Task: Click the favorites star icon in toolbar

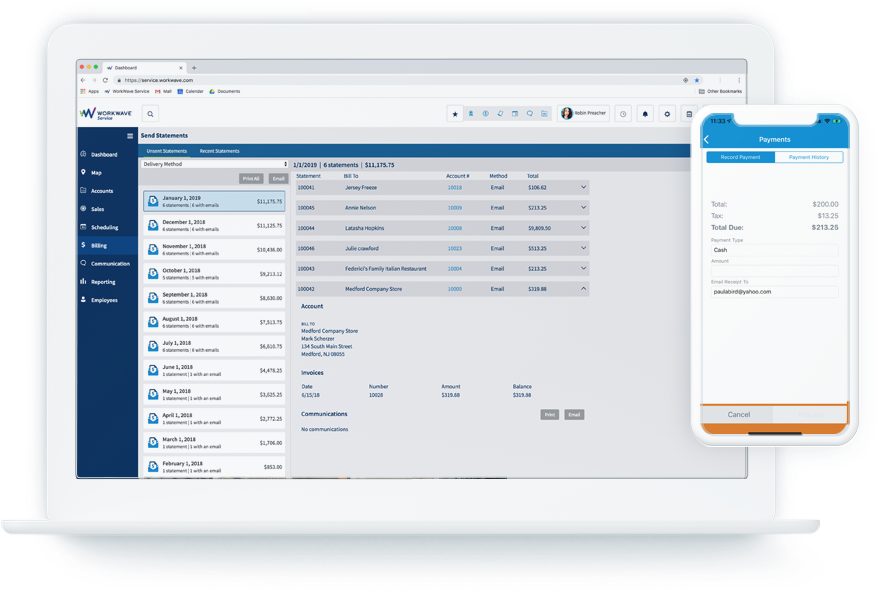Action: point(456,114)
